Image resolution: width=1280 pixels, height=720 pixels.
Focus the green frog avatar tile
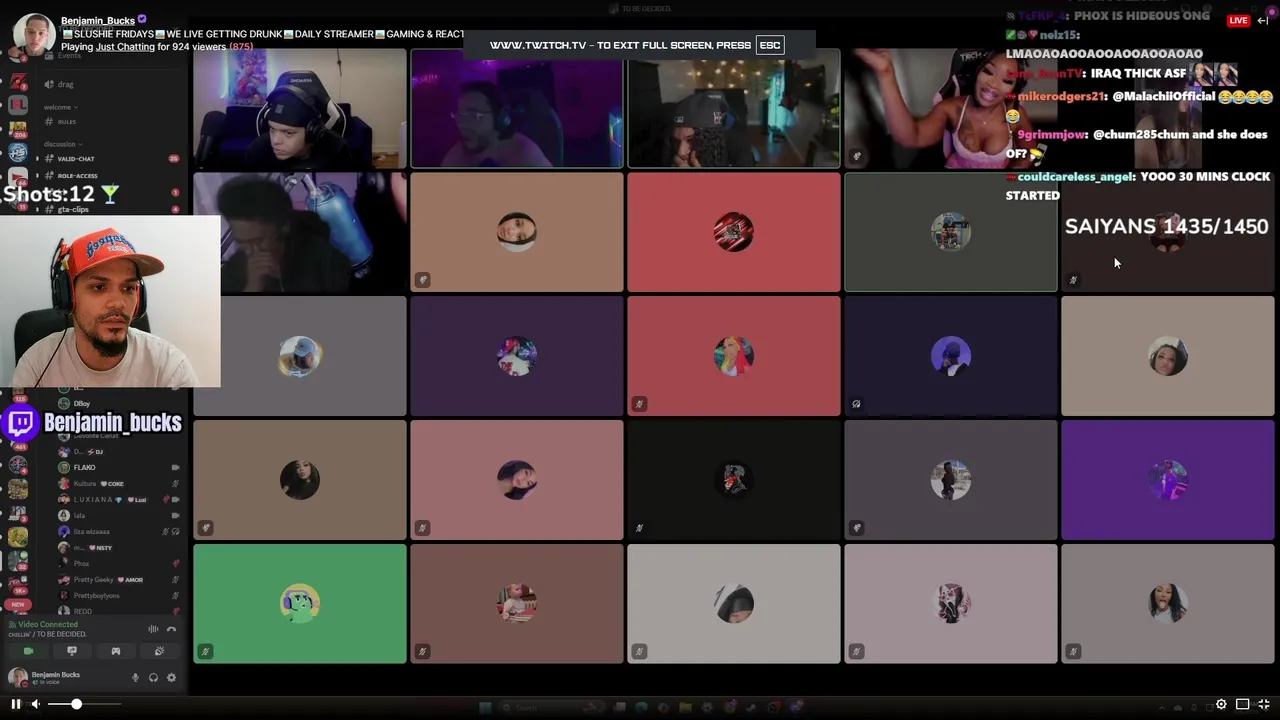tap(300, 604)
